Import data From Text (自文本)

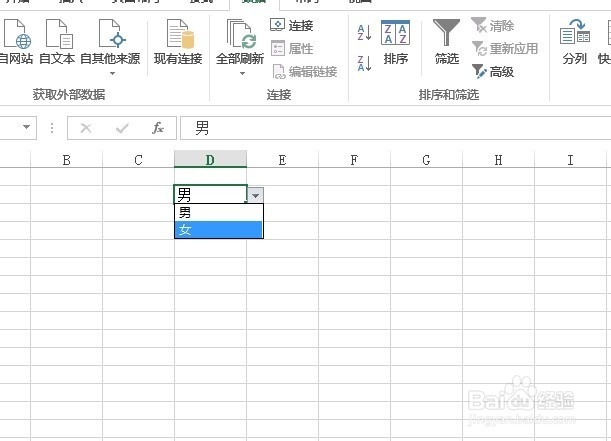pos(57,42)
